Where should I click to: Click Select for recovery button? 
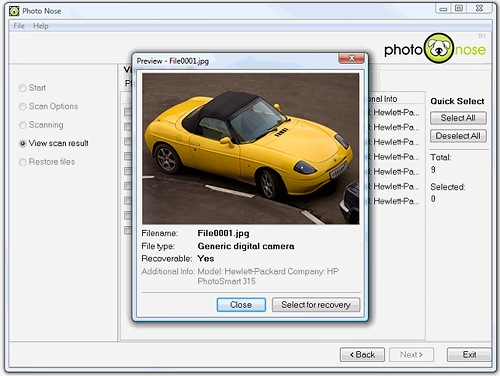316,305
